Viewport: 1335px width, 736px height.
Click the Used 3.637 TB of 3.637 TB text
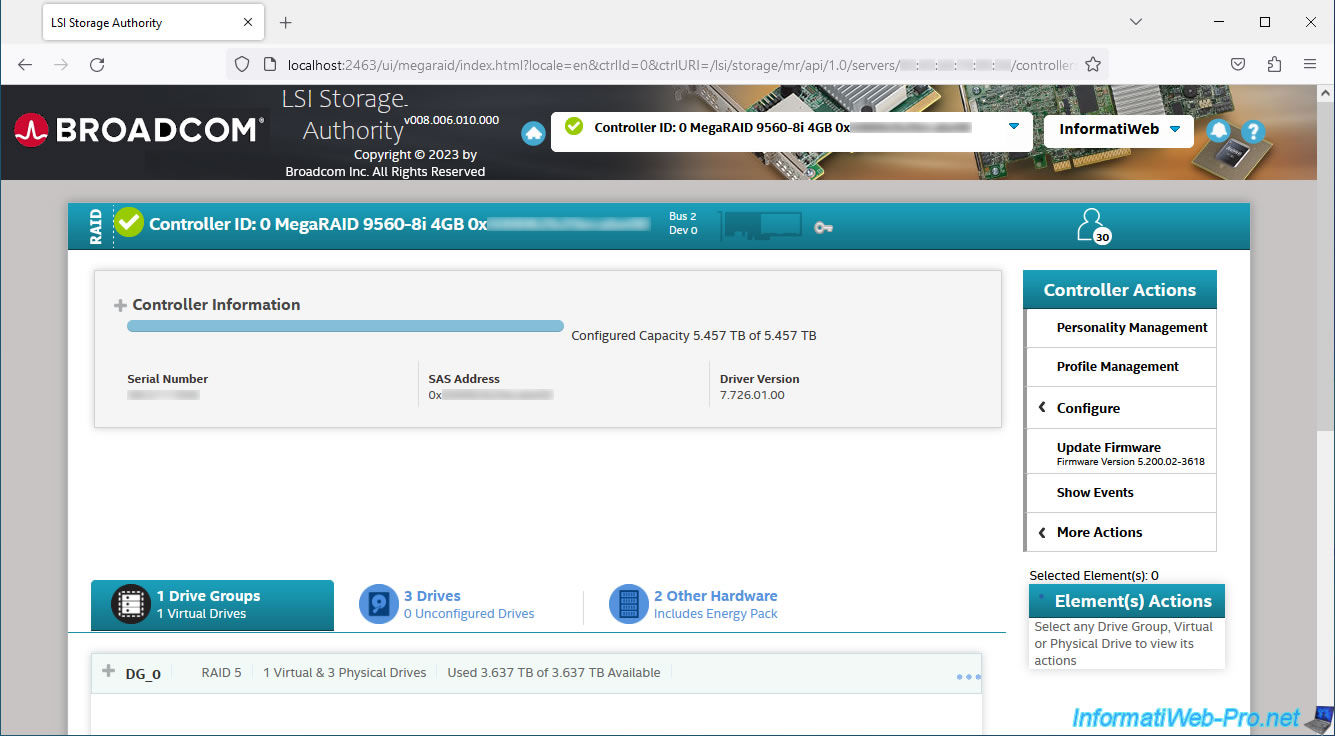coord(554,673)
